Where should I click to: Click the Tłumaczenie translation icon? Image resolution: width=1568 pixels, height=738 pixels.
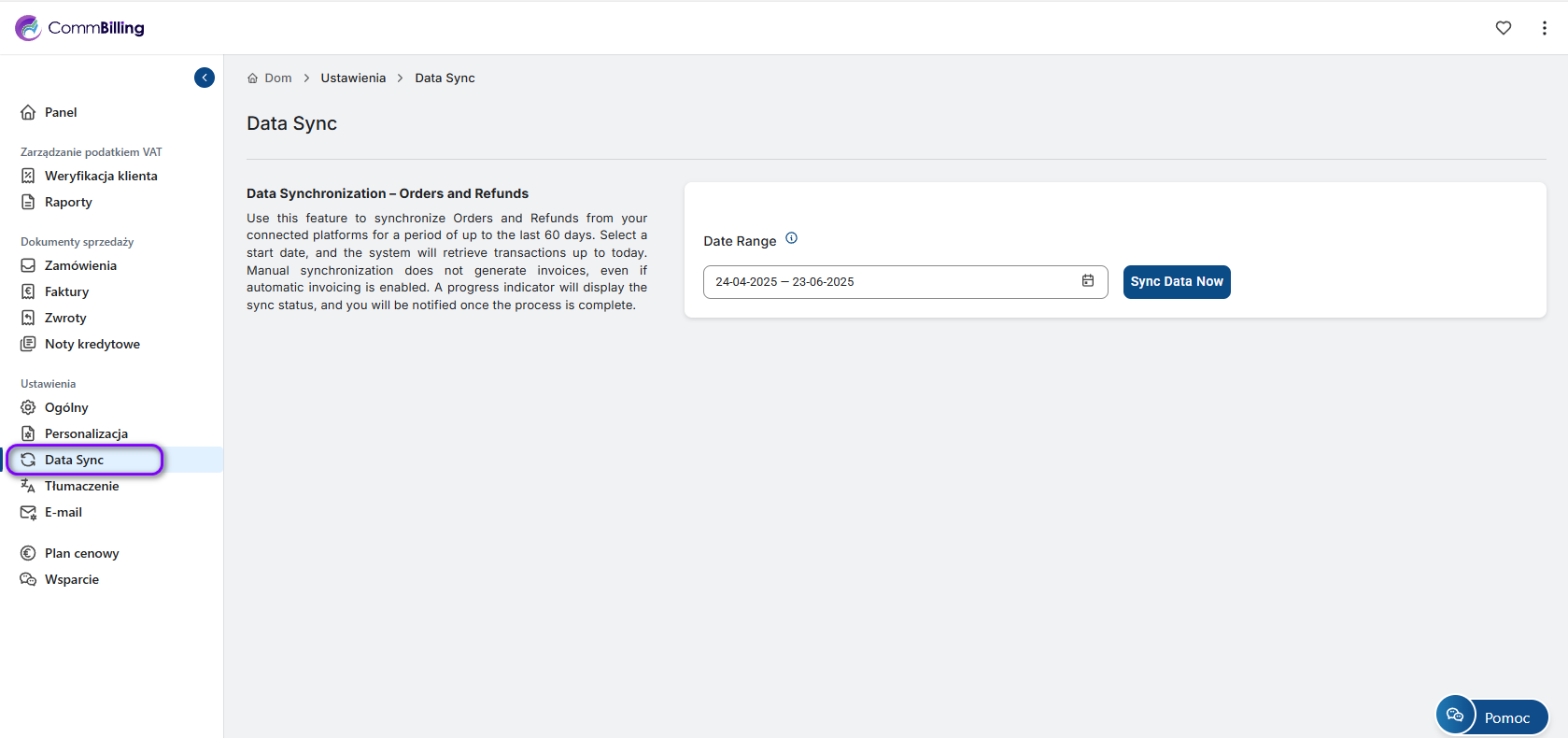[x=28, y=486]
